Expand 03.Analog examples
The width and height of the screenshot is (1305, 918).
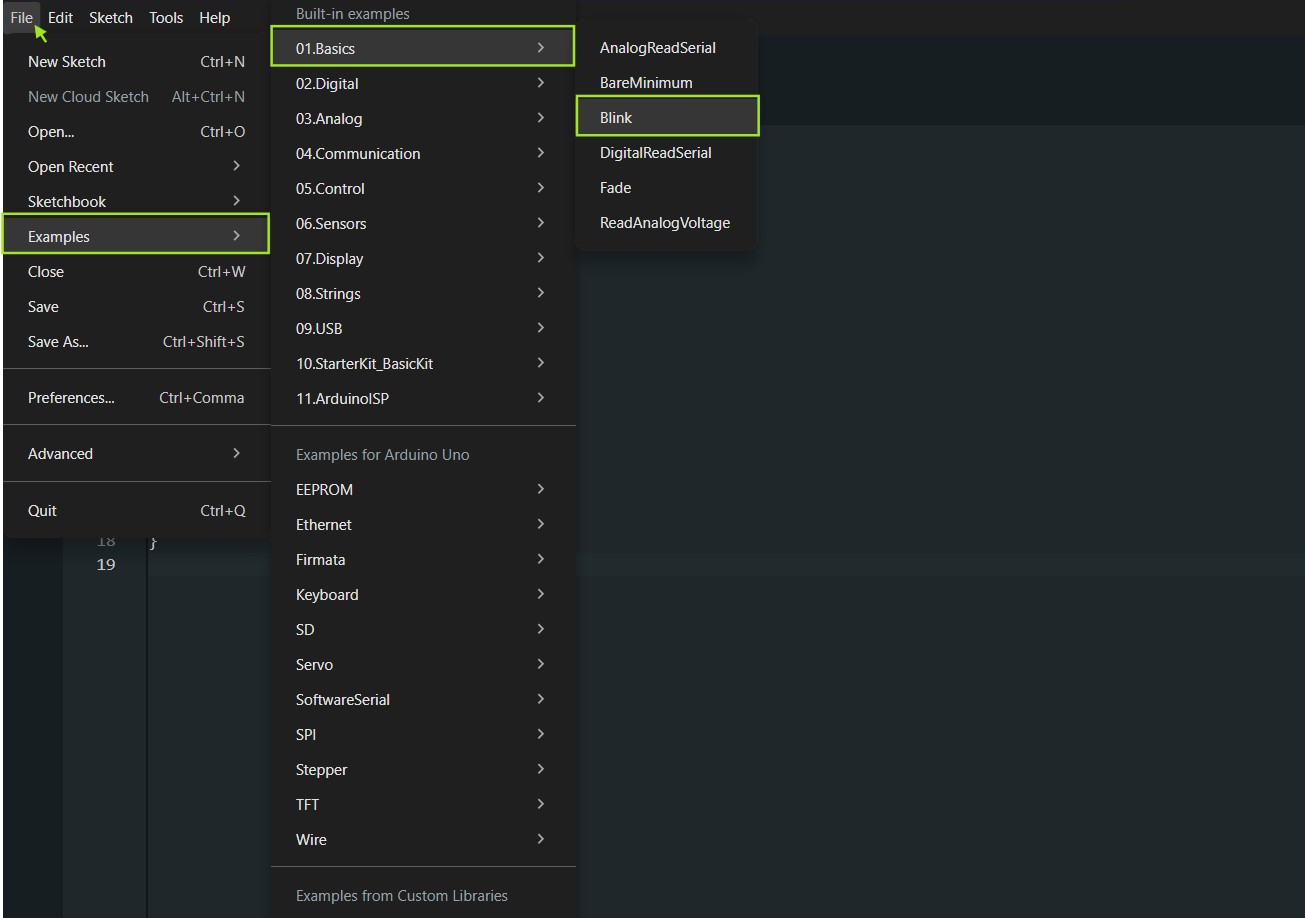423,119
